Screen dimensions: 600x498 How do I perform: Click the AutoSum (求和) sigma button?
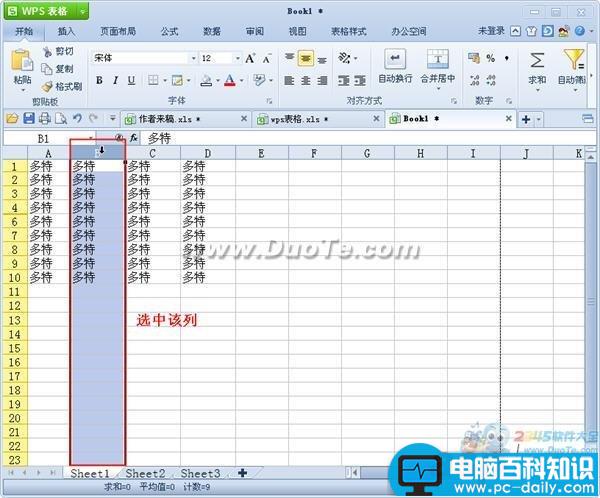(537, 69)
